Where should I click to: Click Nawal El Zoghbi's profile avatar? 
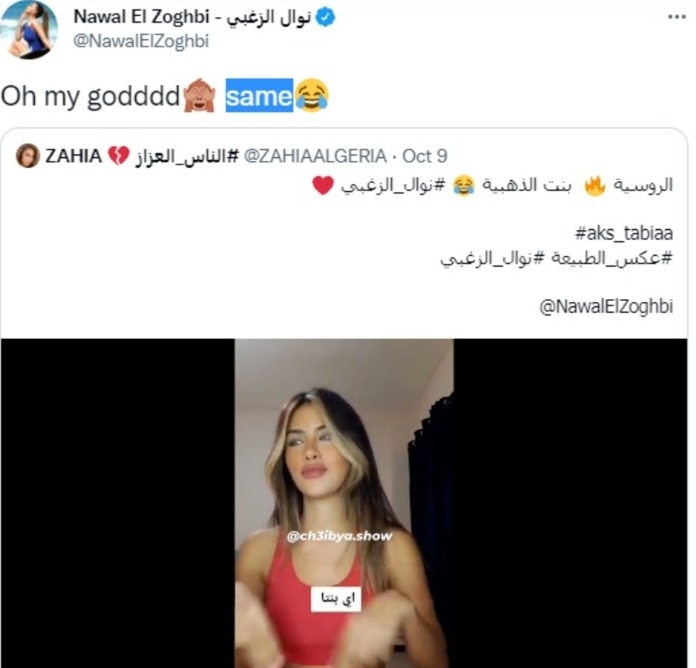click(x=29, y=30)
